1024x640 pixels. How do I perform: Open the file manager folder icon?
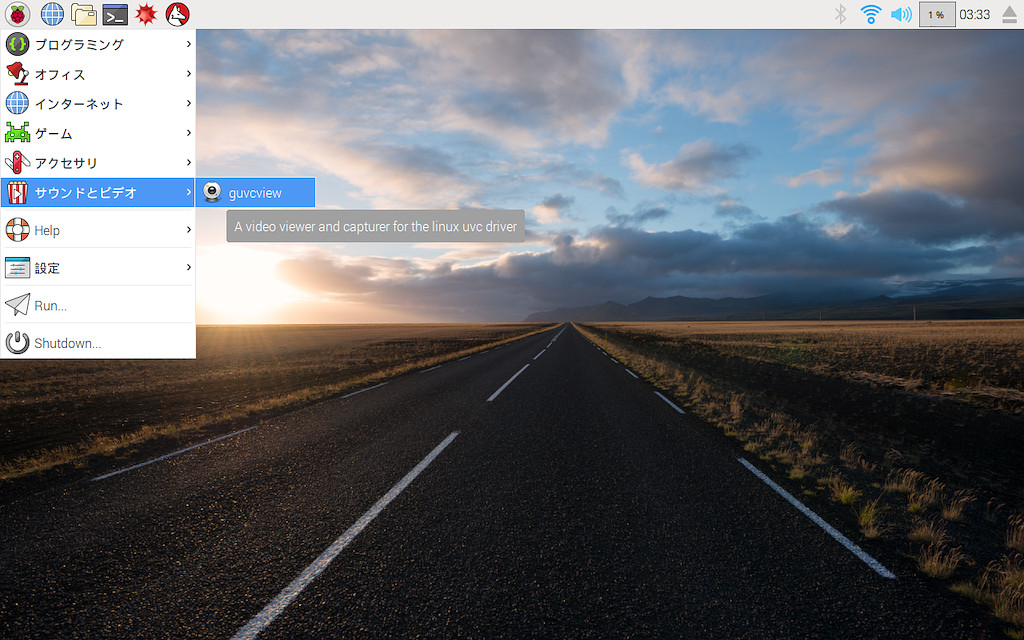pos(84,14)
